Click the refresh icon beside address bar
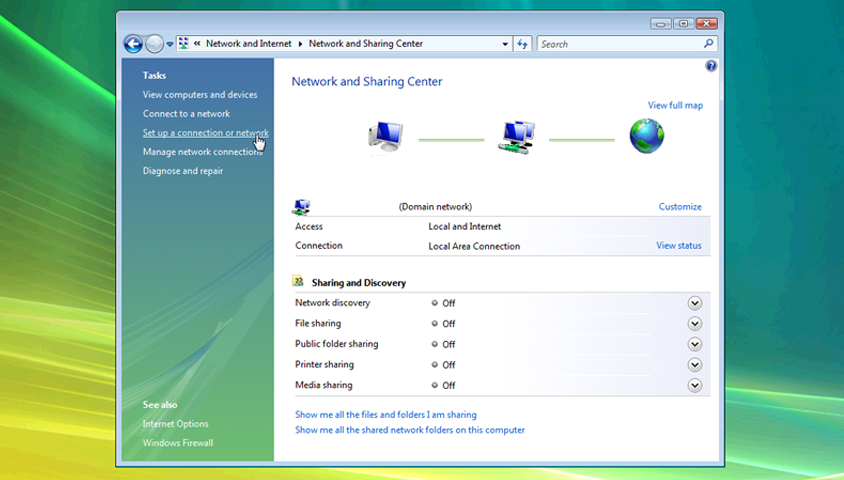 click(523, 44)
